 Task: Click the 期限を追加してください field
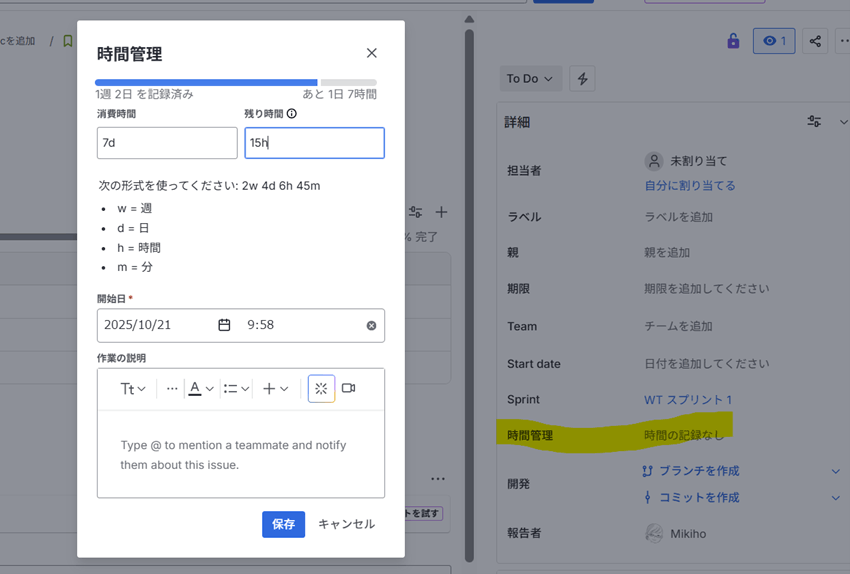coord(706,288)
